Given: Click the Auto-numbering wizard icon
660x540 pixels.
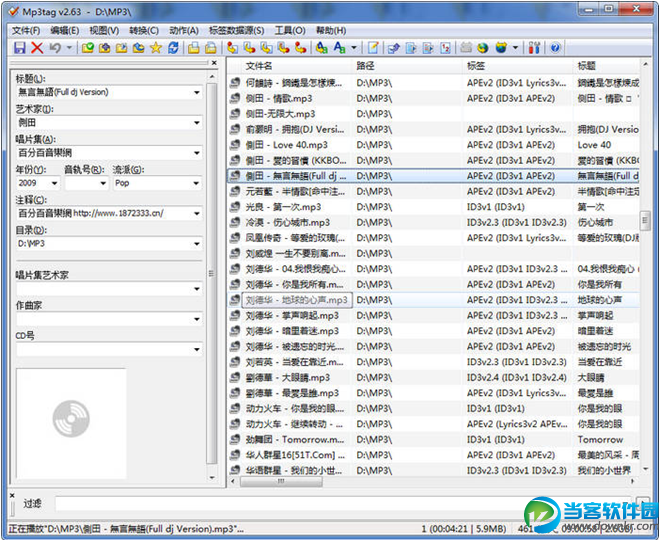Looking at the screenshot, I should click(x=445, y=48).
